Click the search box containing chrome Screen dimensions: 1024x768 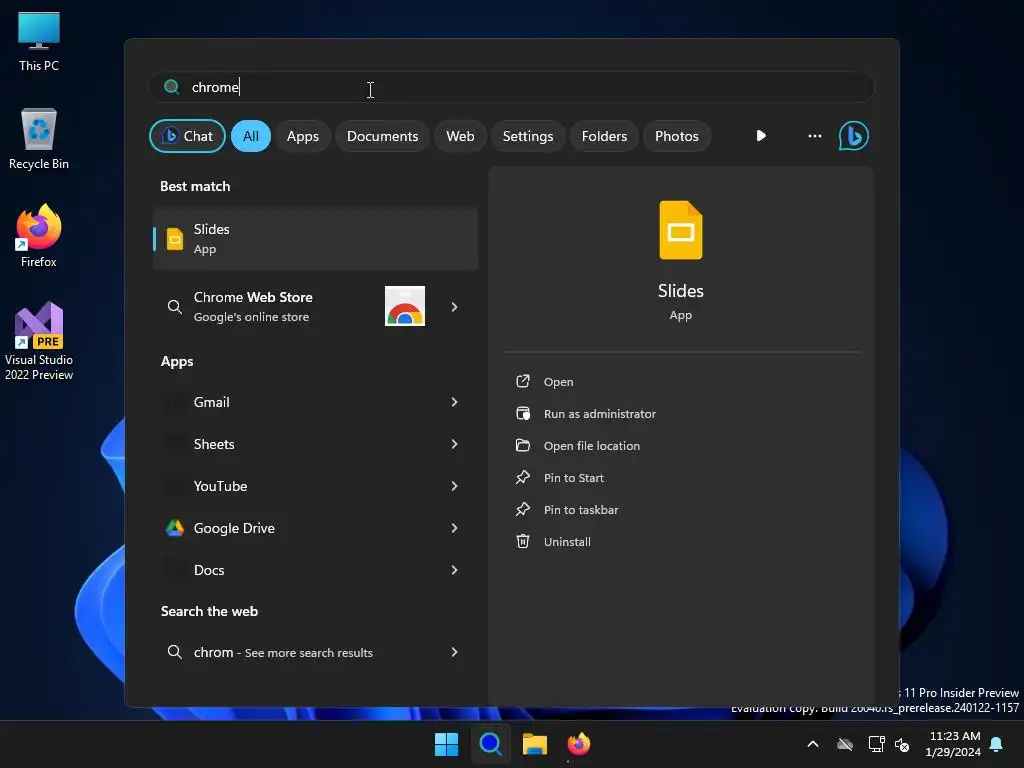[x=512, y=87]
